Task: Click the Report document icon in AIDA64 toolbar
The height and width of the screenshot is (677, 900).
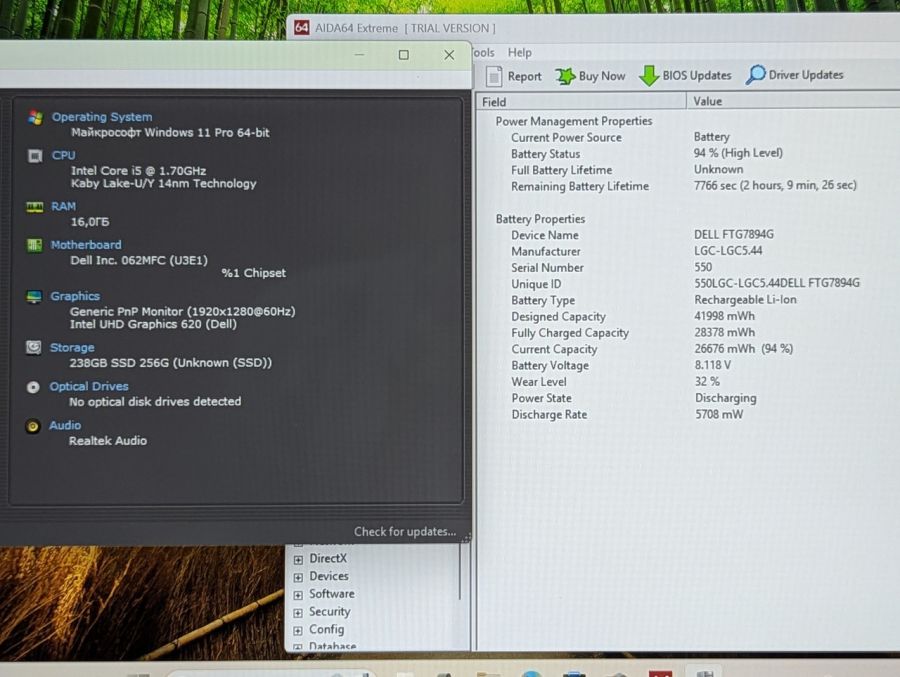Action: point(494,76)
